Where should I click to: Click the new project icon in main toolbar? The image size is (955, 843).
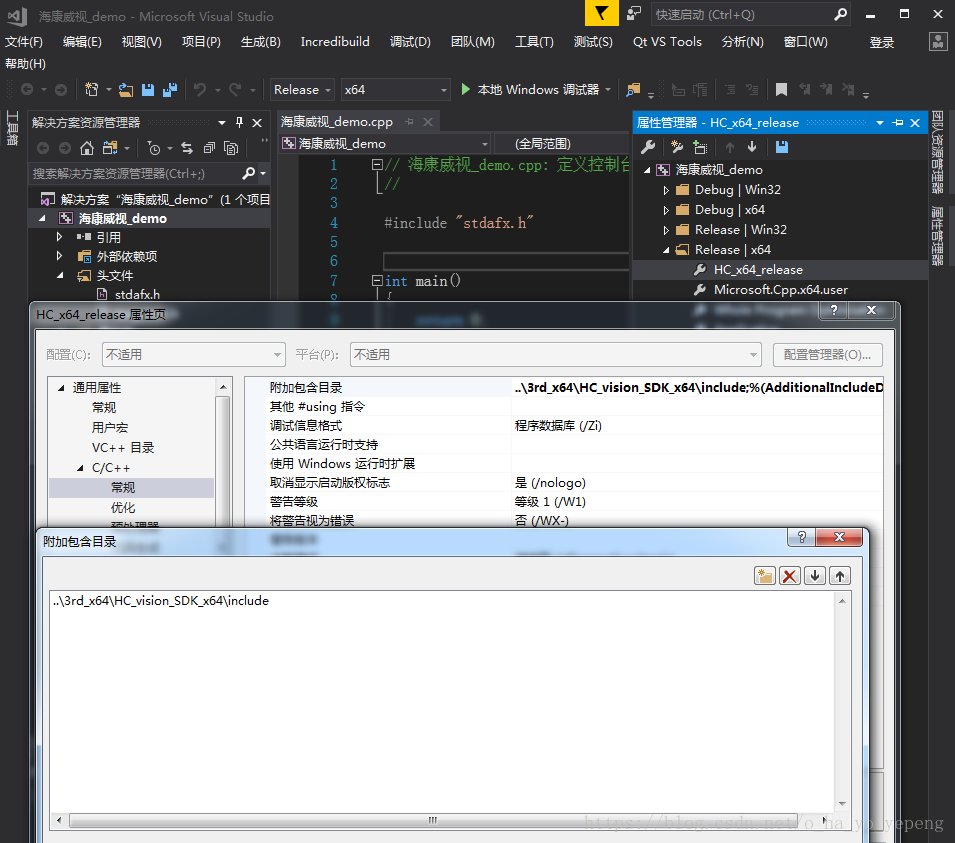[x=91, y=90]
